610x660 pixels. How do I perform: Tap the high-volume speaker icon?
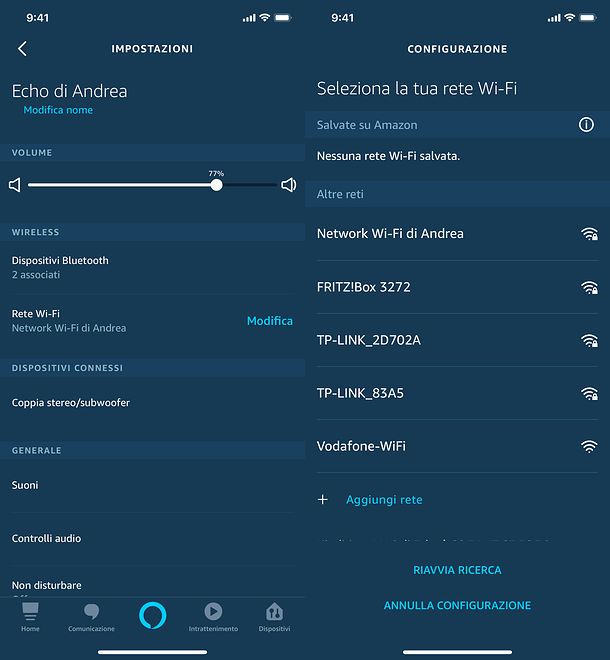tap(289, 185)
